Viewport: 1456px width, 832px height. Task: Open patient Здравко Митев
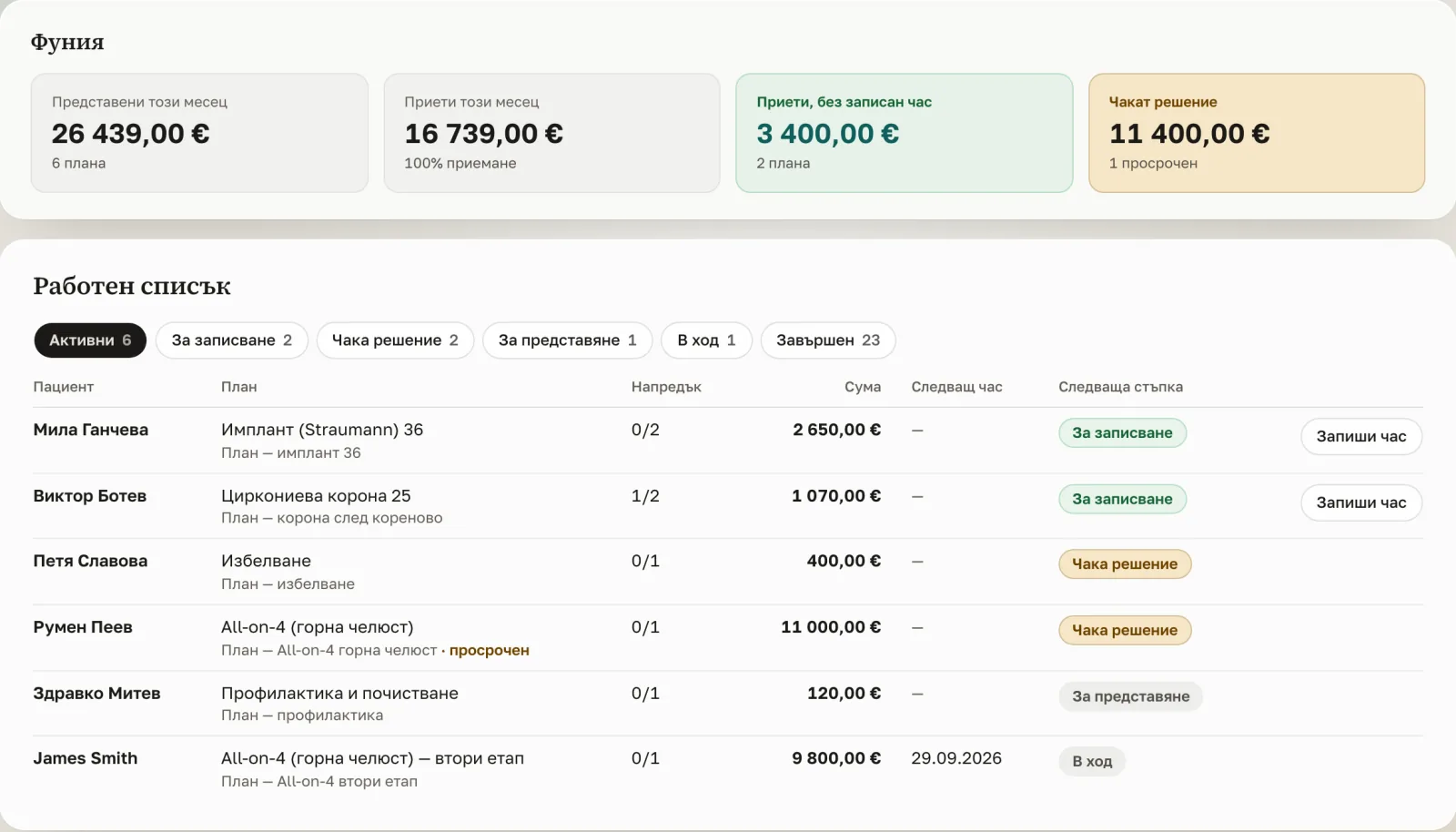click(x=96, y=694)
